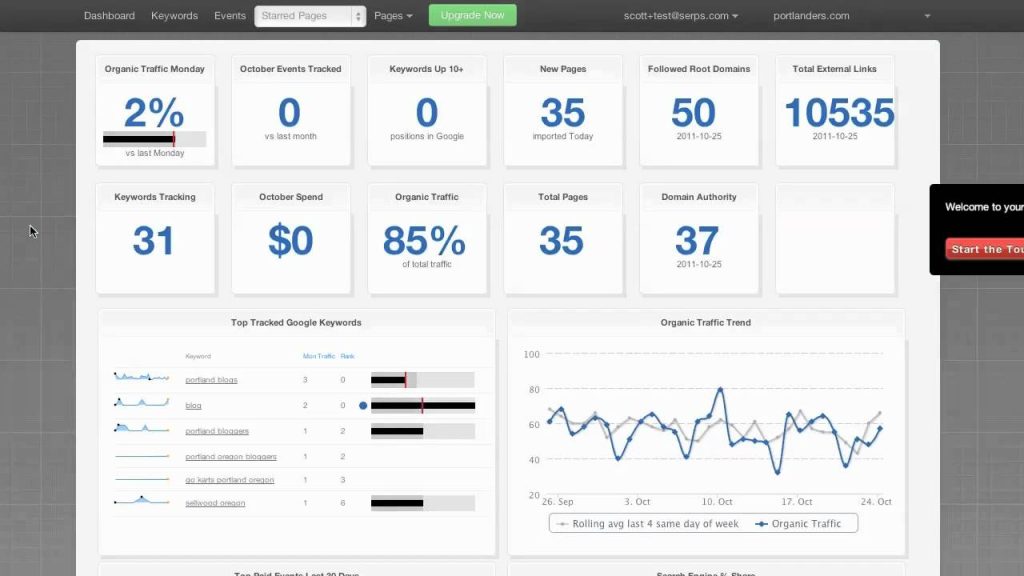Click the Domain Authority 37 value
This screenshot has height=576, width=1024.
[x=697, y=241]
